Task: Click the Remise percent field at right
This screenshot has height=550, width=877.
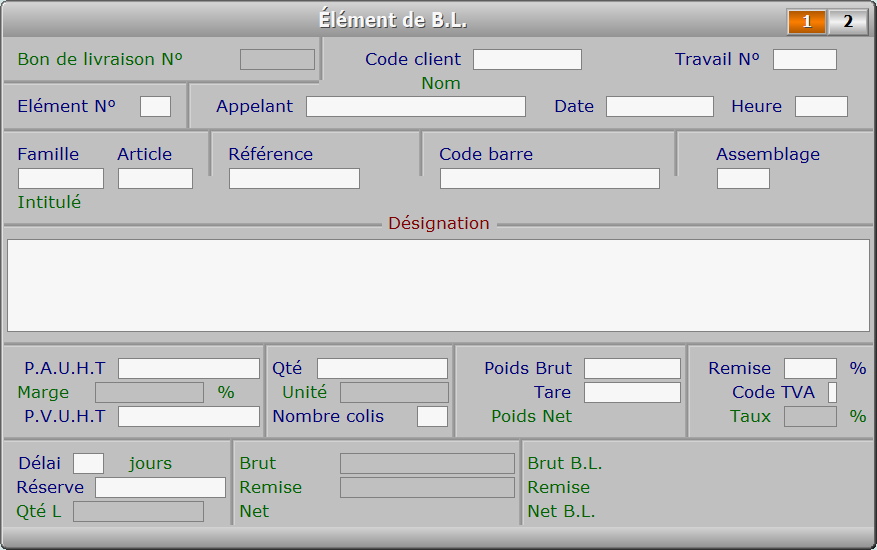Action: click(x=810, y=368)
